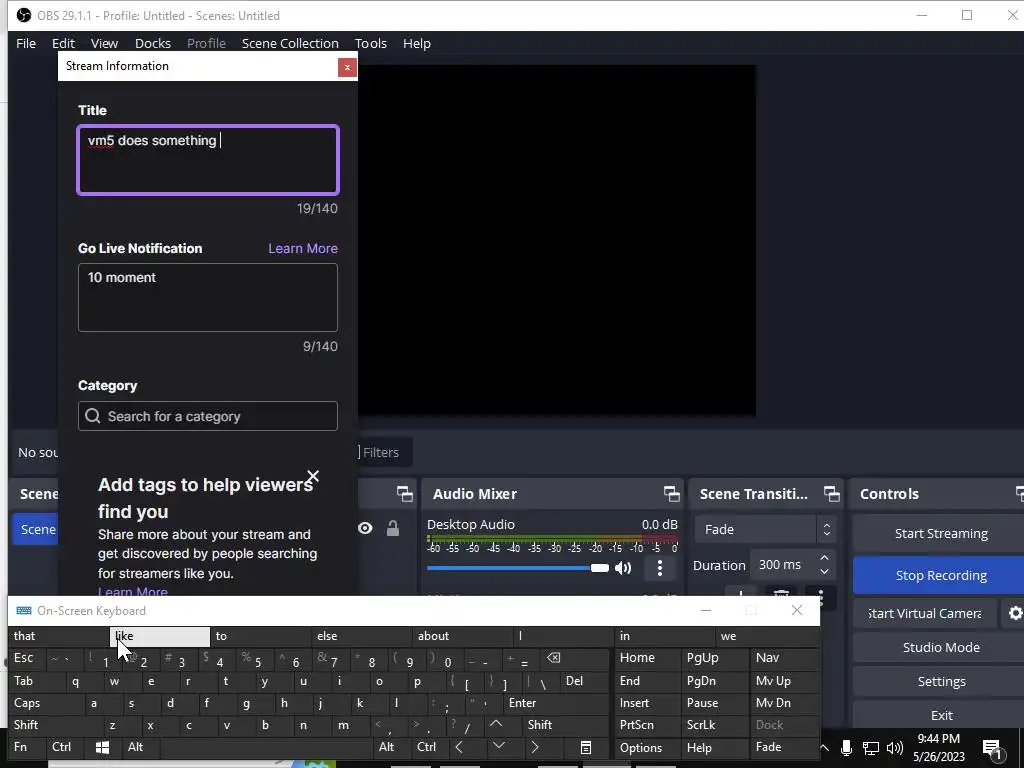Toggle the source lock icon
The height and width of the screenshot is (768, 1024).
[x=392, y=528]
